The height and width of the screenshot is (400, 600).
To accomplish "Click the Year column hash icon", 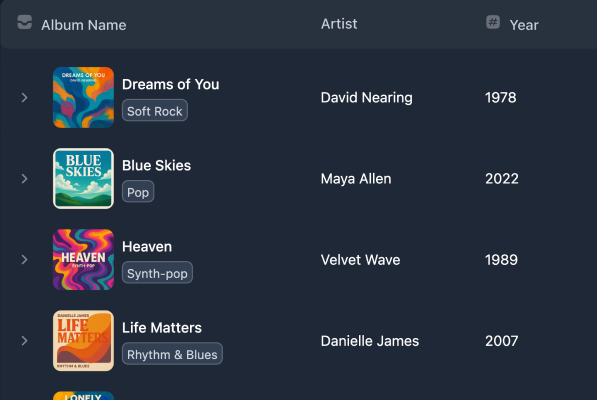I will [493, 22].
